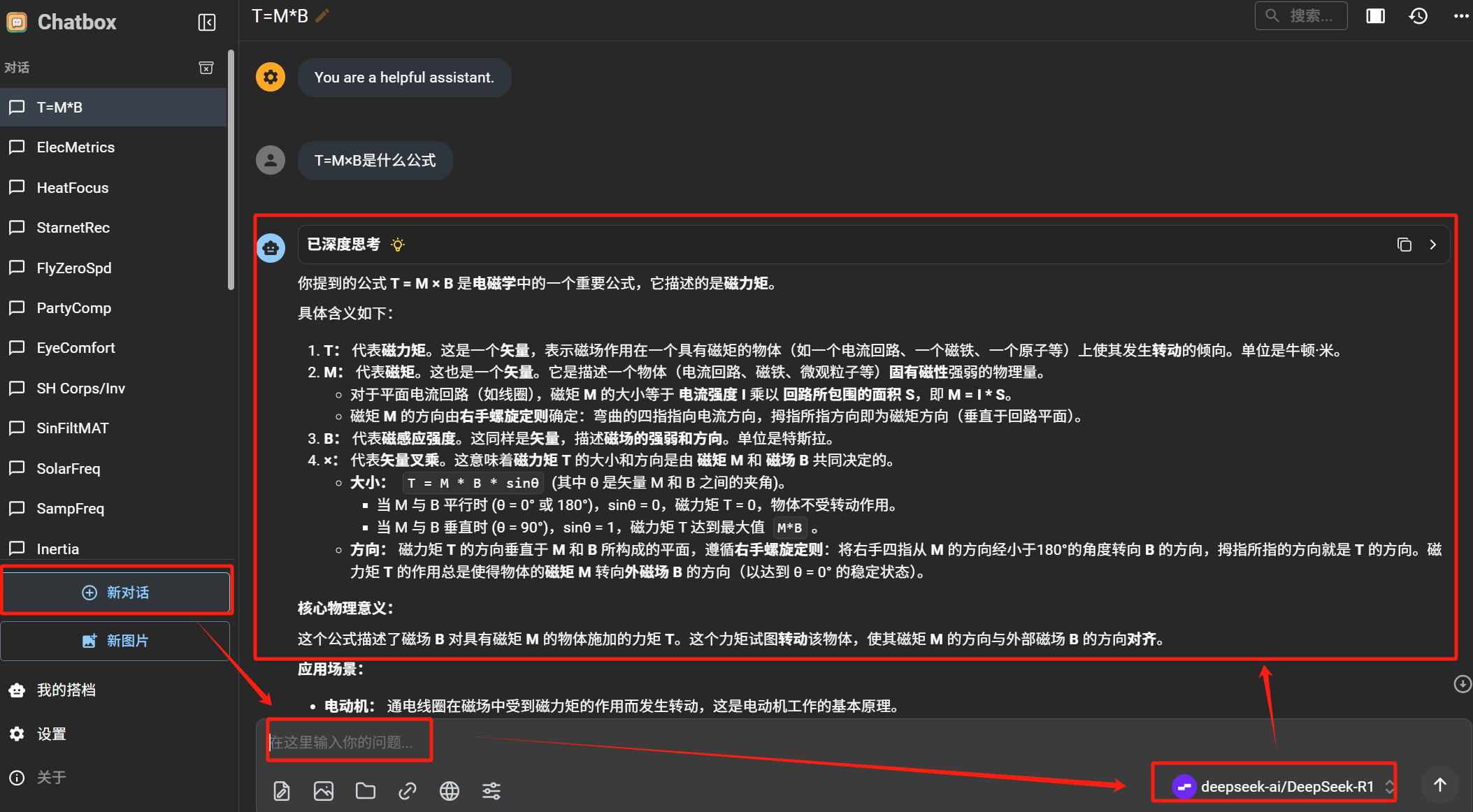Attach a file to your message
The height and width of the screenshot is (812, 1473).
tap(282, 790)
